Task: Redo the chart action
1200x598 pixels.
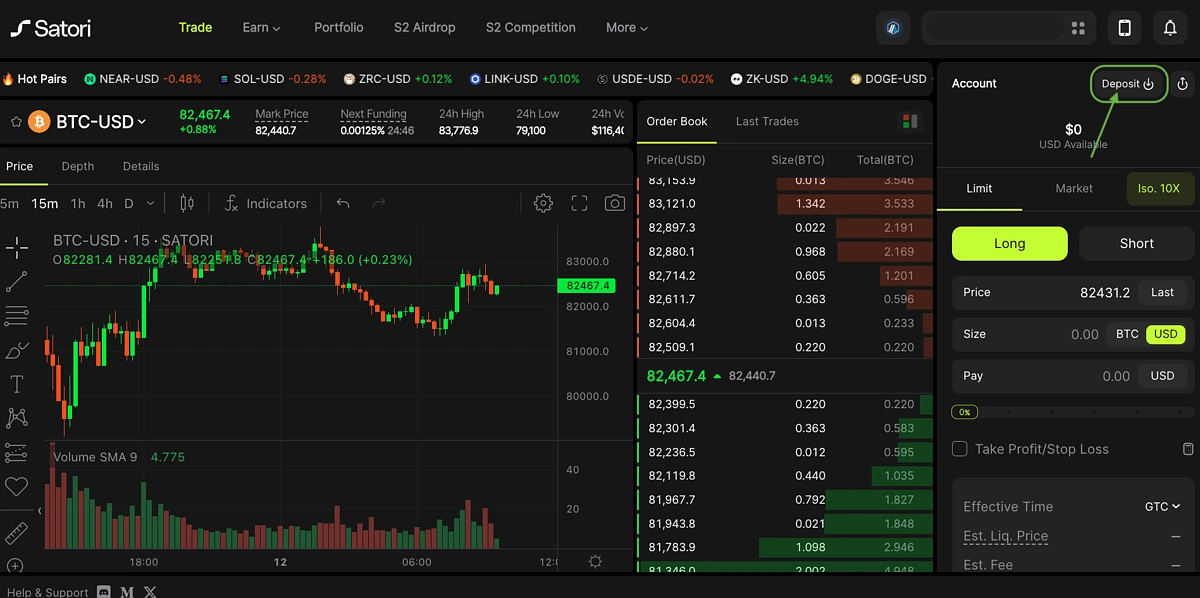Action: (x=379, y=203)
